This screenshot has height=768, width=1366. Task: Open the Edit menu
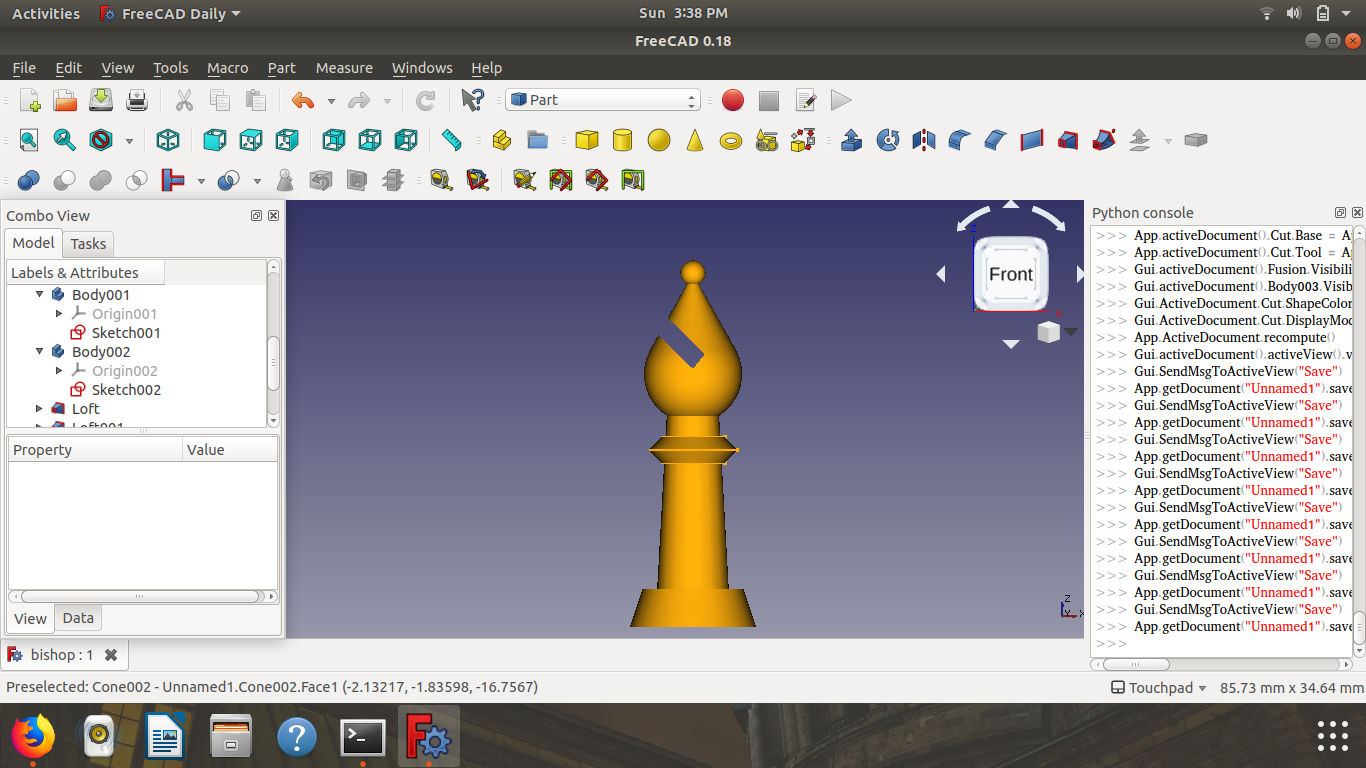(x=69, y=68)
